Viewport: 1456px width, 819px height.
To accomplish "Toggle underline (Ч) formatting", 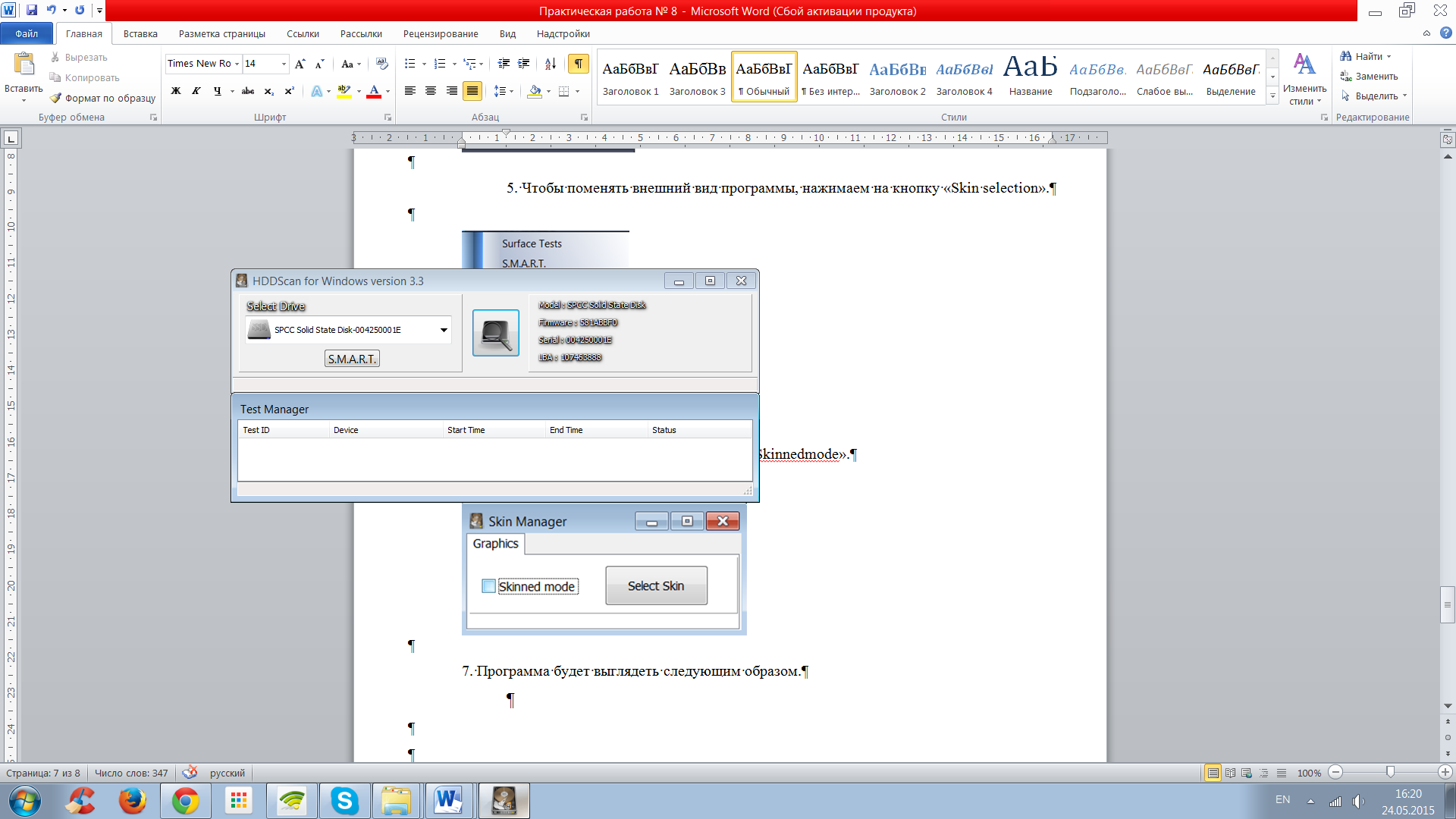I will (x=218, y=91).
